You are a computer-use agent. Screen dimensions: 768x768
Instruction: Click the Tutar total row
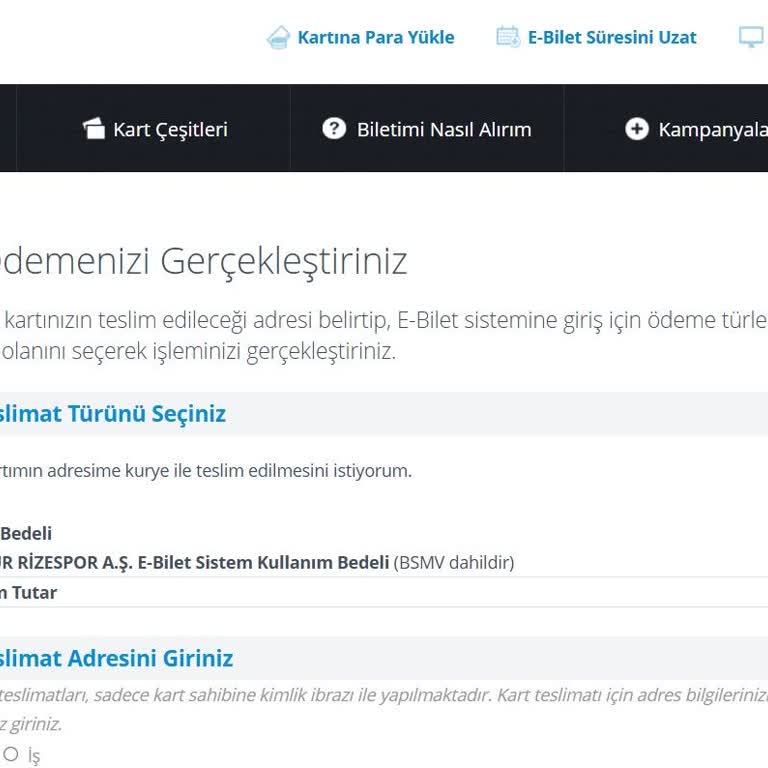[384, 593]
